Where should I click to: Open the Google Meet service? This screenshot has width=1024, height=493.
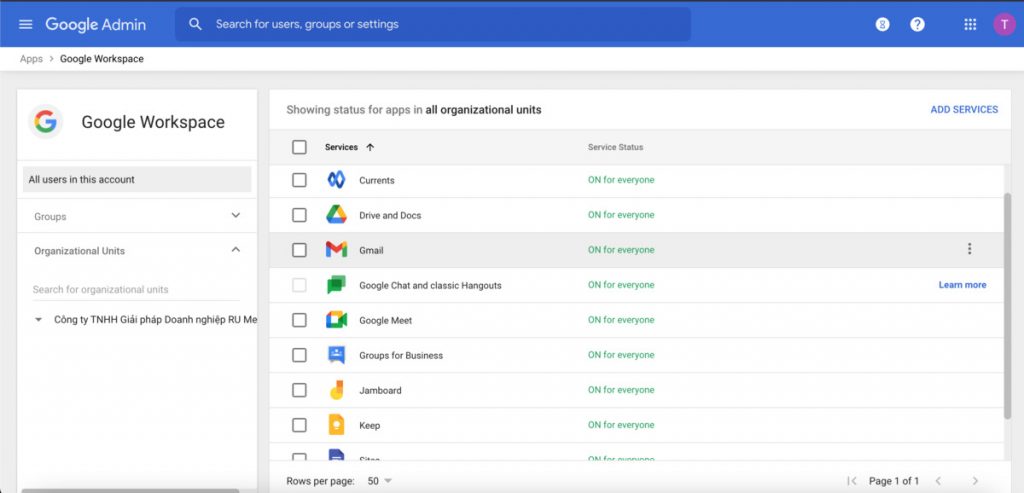[385, 321]
